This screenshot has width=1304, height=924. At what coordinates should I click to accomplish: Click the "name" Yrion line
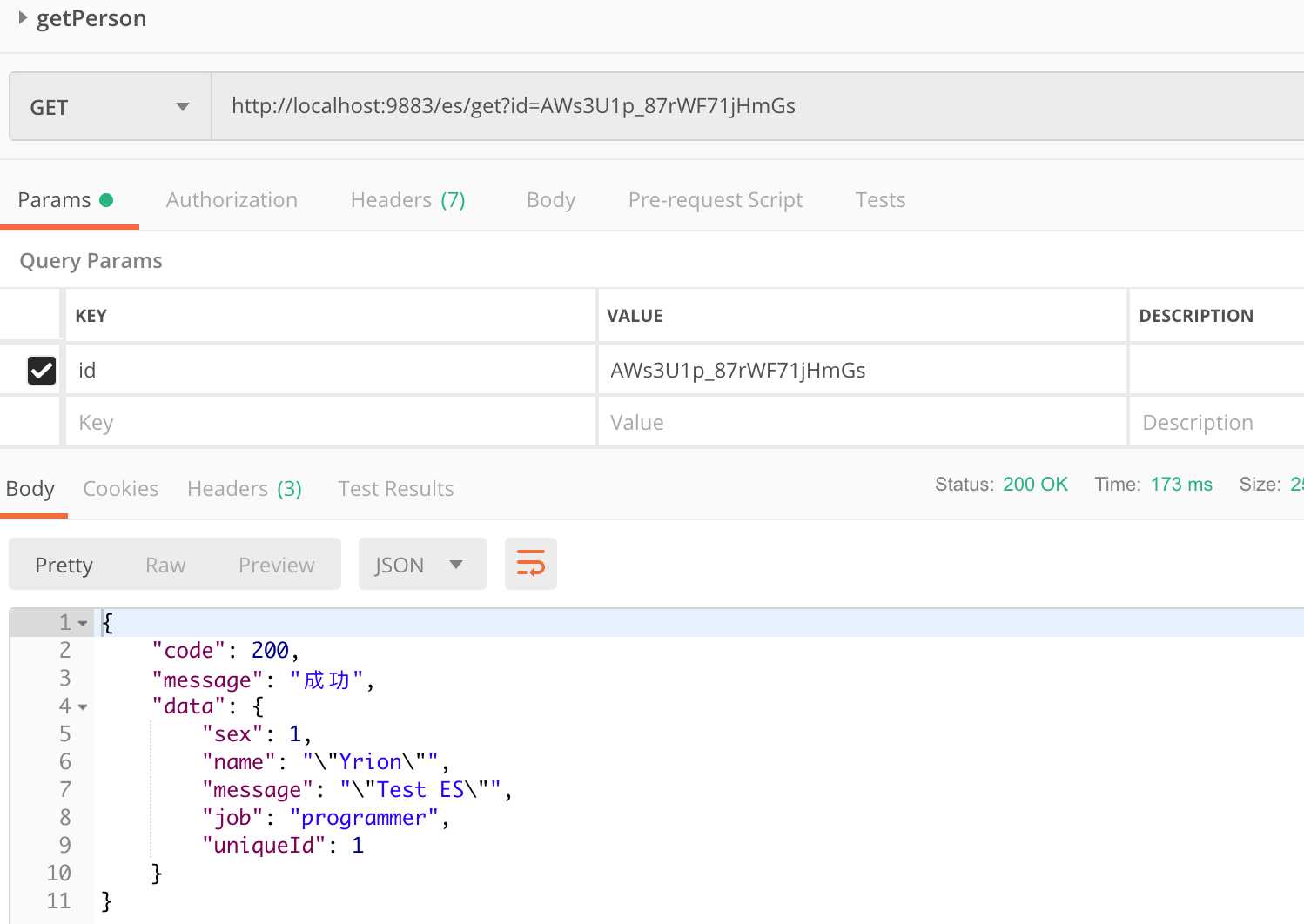tap(326, 762)
